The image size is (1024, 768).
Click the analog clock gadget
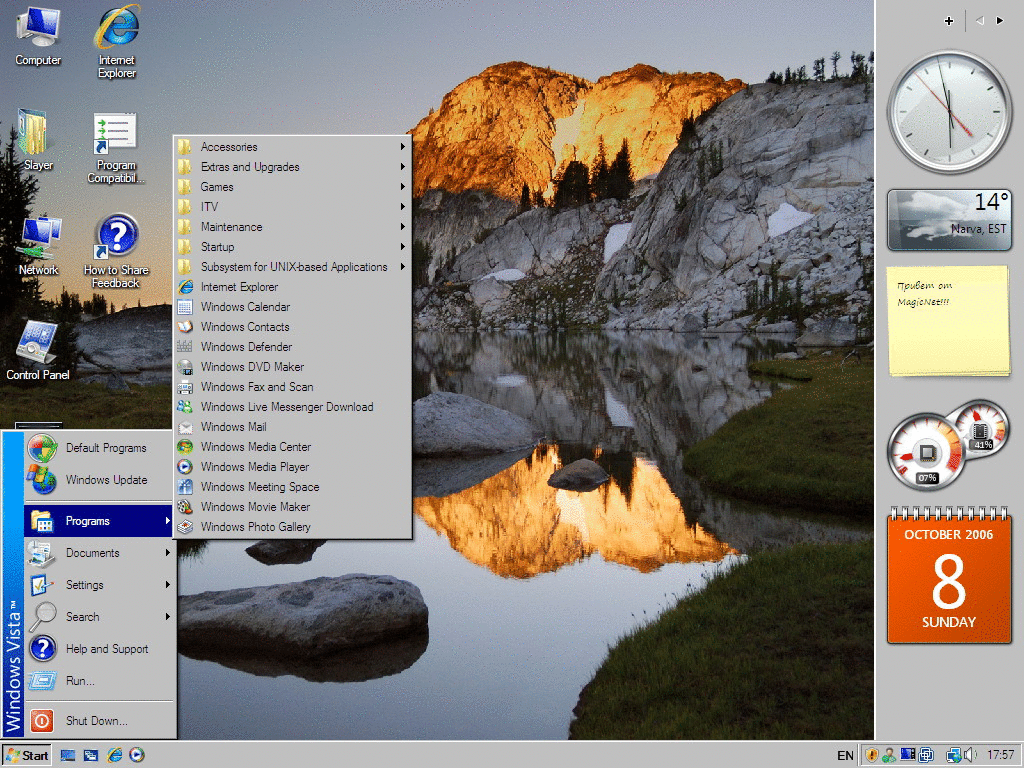(949, 111)
